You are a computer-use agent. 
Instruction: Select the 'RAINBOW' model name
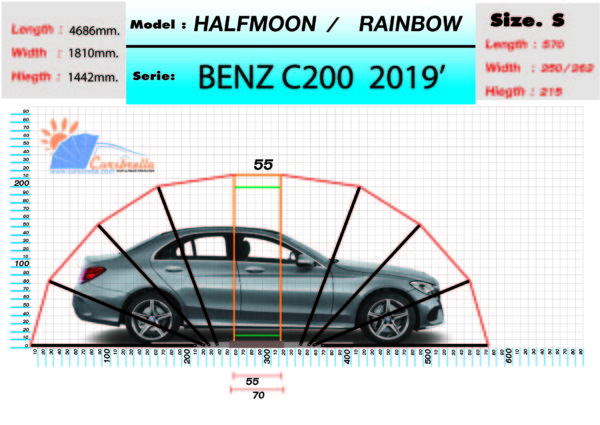[410, 24]
